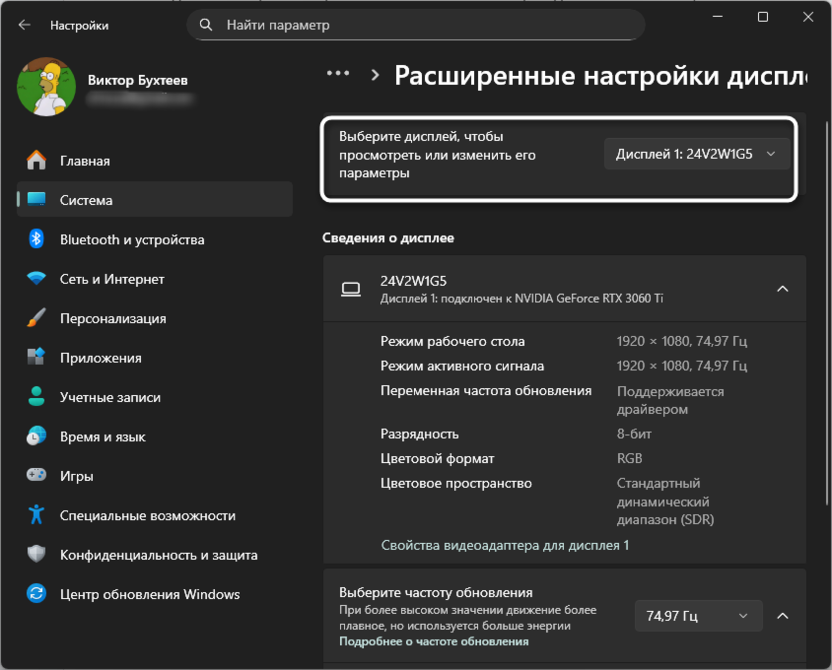The width and height of the screenshot is (832, 670).
Task: Open Время и язык settings
Action: 105,436
